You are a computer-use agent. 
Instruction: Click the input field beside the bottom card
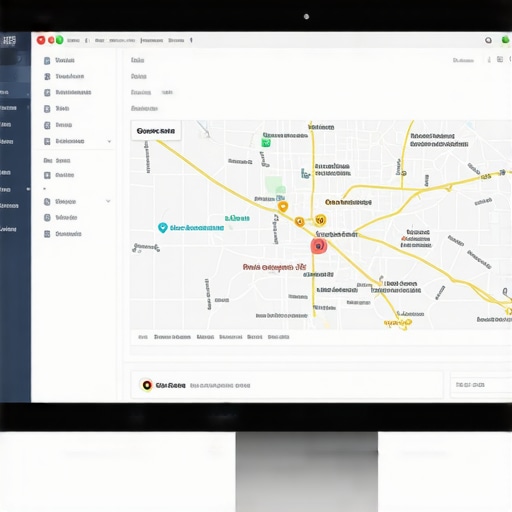pos(481,385)
